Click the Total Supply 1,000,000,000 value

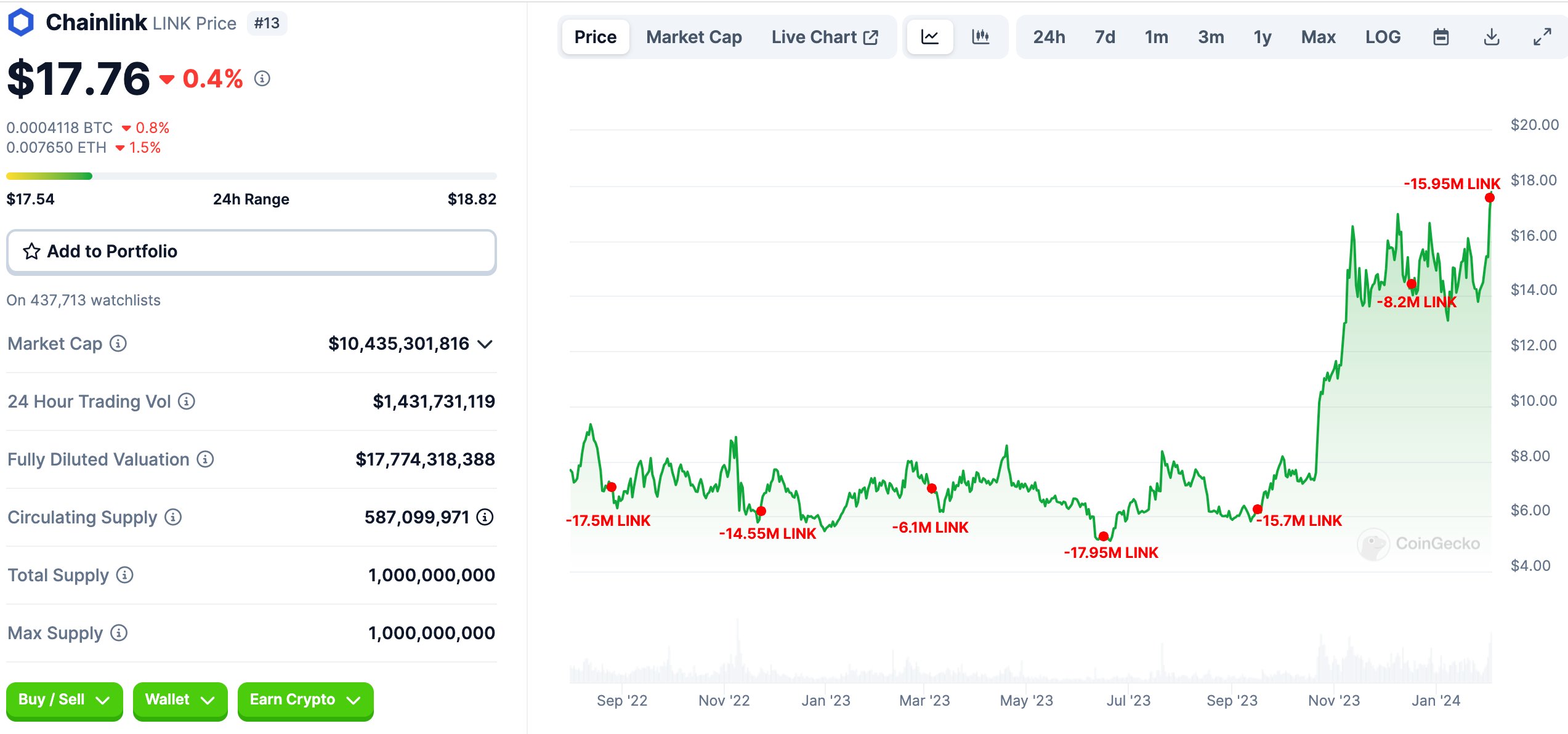(431, 575)
